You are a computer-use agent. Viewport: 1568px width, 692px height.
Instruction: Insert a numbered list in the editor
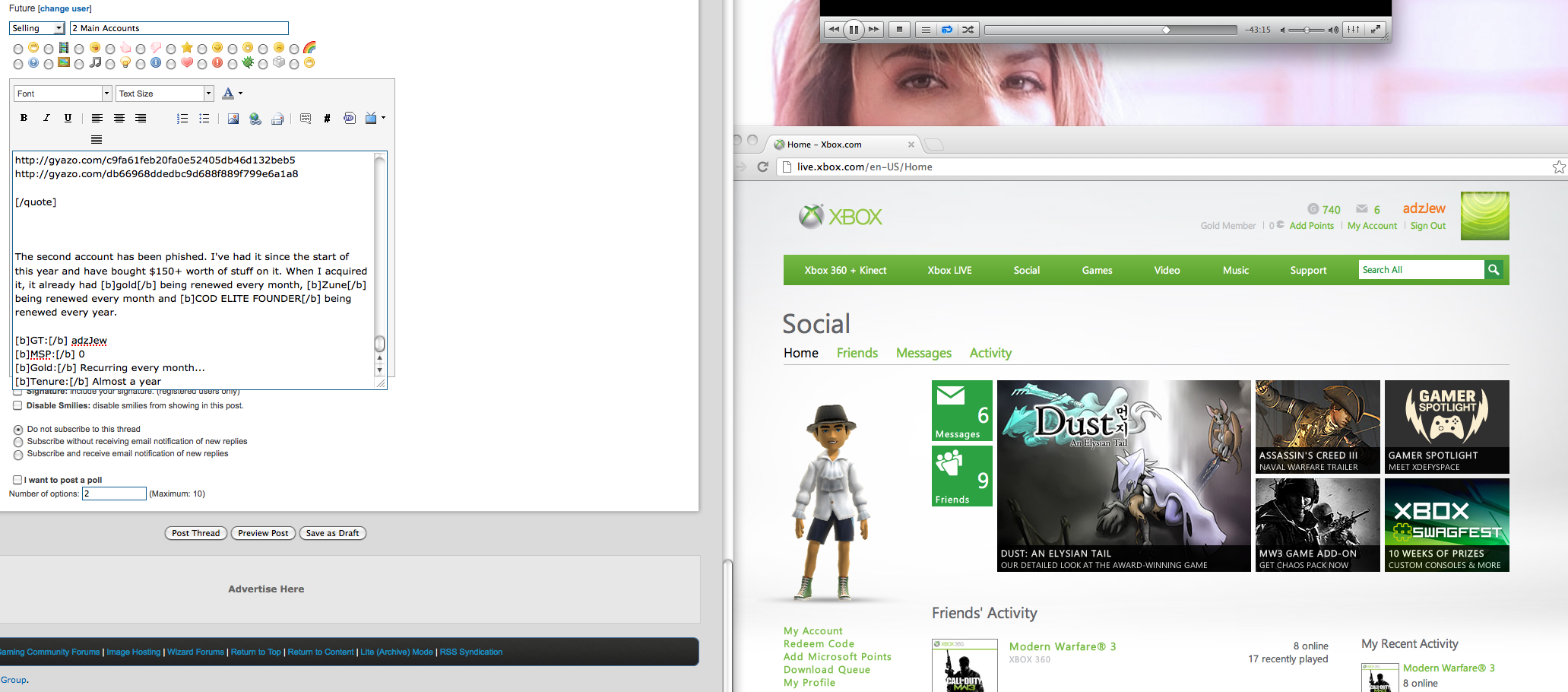pos(182,118)
